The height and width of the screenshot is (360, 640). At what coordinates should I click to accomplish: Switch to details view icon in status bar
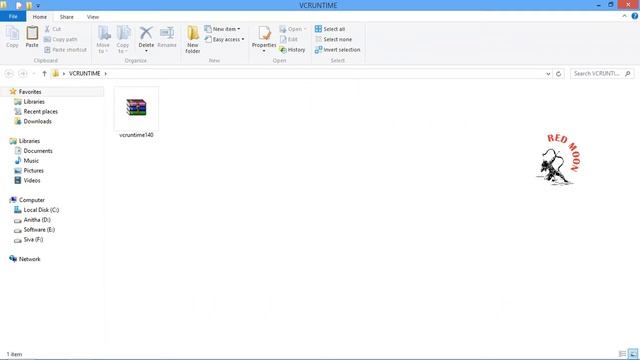(622, 354)
